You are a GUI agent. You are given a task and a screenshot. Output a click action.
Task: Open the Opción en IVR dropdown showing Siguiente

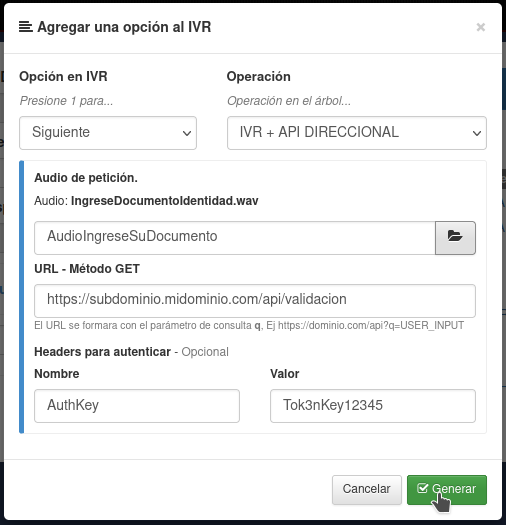click(108, 133)
